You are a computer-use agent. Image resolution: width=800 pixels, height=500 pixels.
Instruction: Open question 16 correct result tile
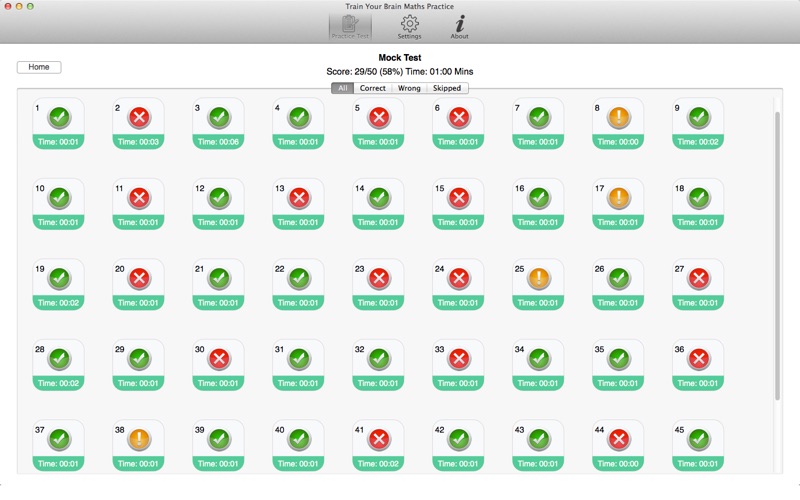[538, 204]
